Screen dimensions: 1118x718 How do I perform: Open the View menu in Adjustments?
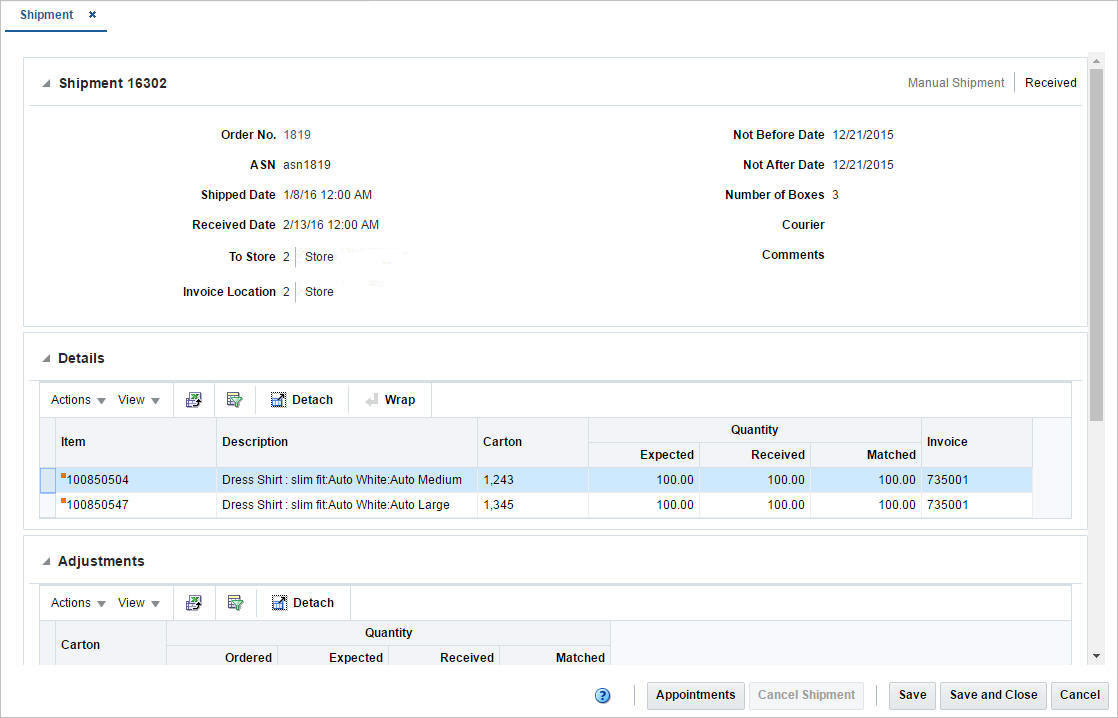[x=138, y=603]
